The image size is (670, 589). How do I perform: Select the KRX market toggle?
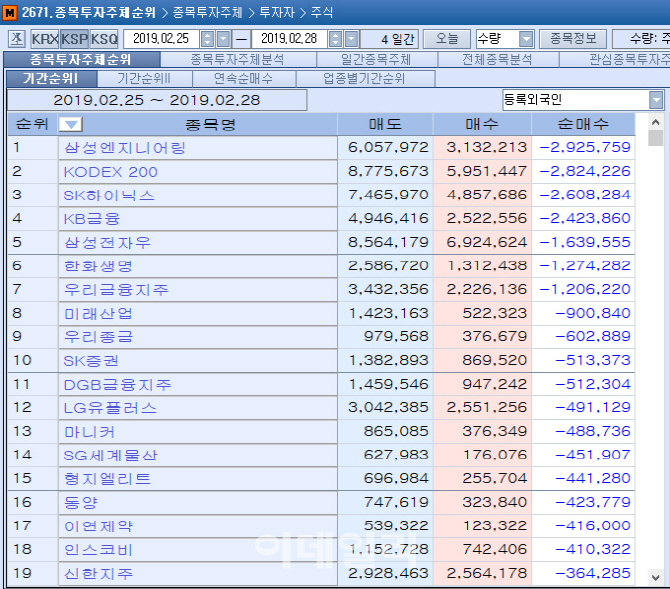click(44, 39)
